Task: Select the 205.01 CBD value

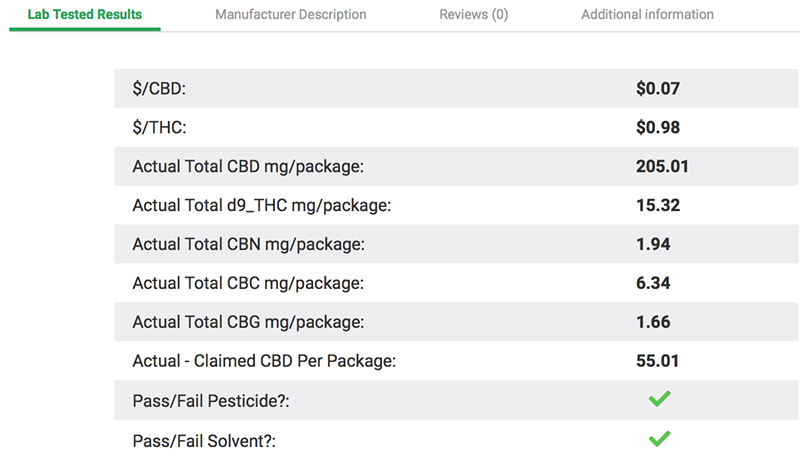Action: pos(662,166)
